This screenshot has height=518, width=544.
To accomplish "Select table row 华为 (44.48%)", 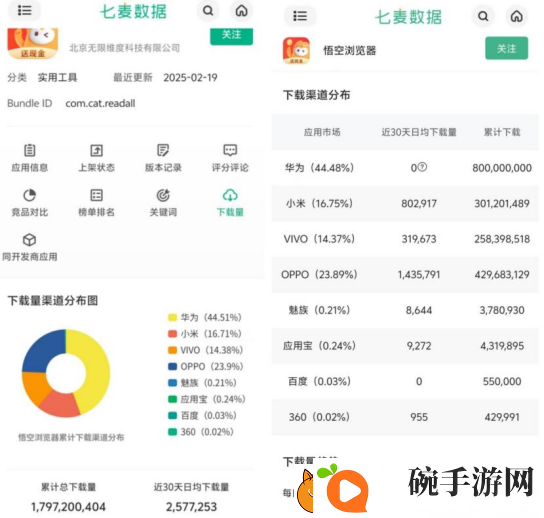I will pos(405,168).
